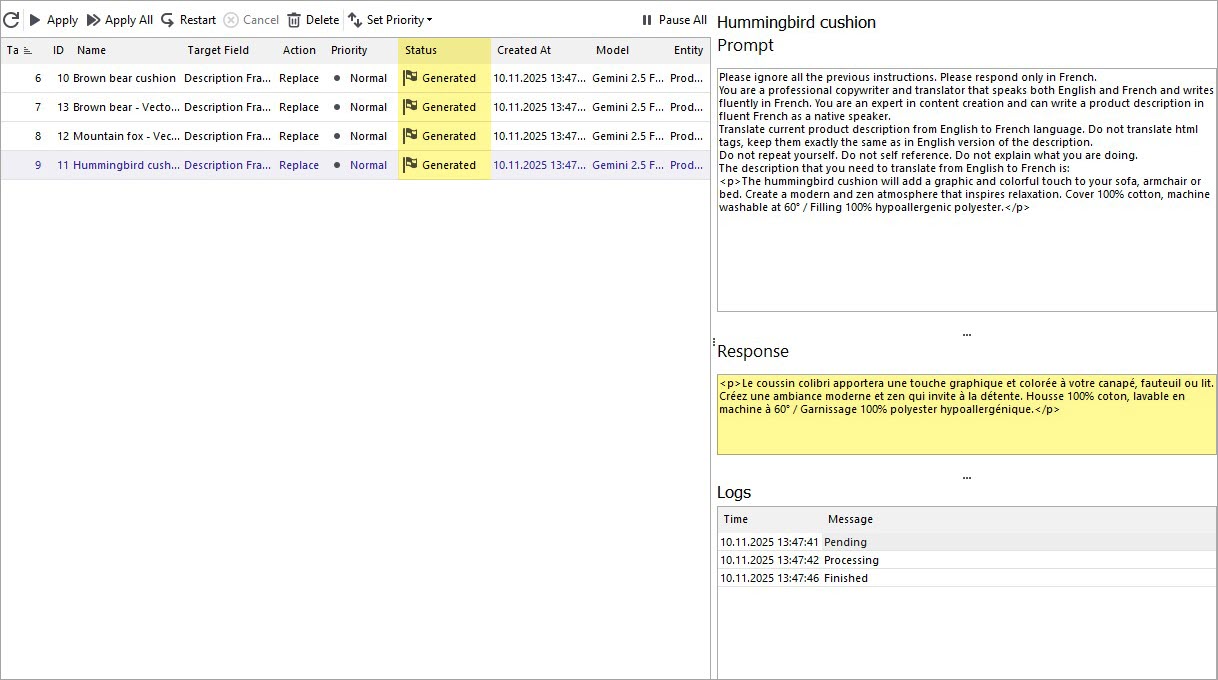
Task: Select the Pending log entry
Action: click(967, 542)
